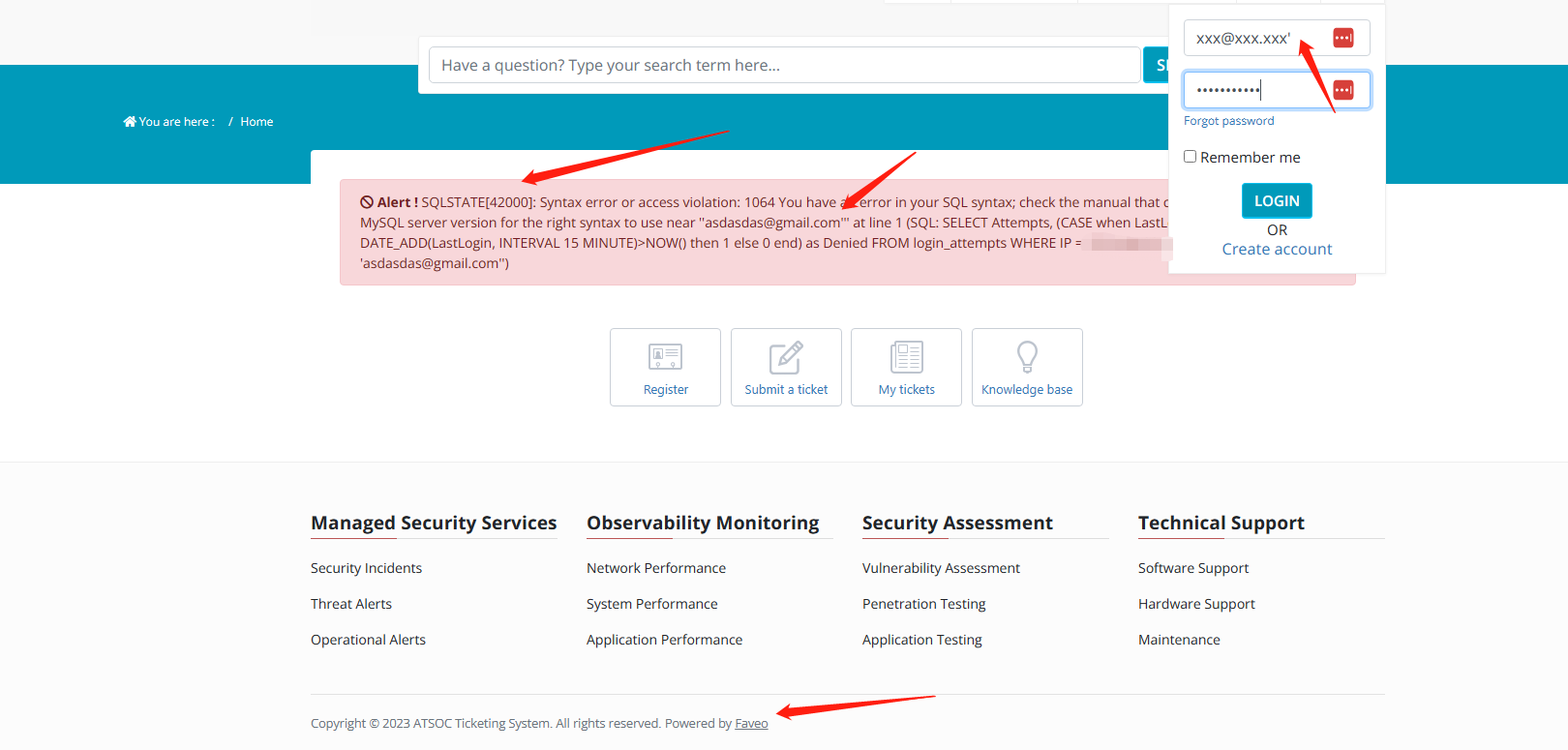This screenshot has height=750, width=1568.
Task: Go to the Home breadcrumb link
Action: pyautogui.click(x=256, y=122)
